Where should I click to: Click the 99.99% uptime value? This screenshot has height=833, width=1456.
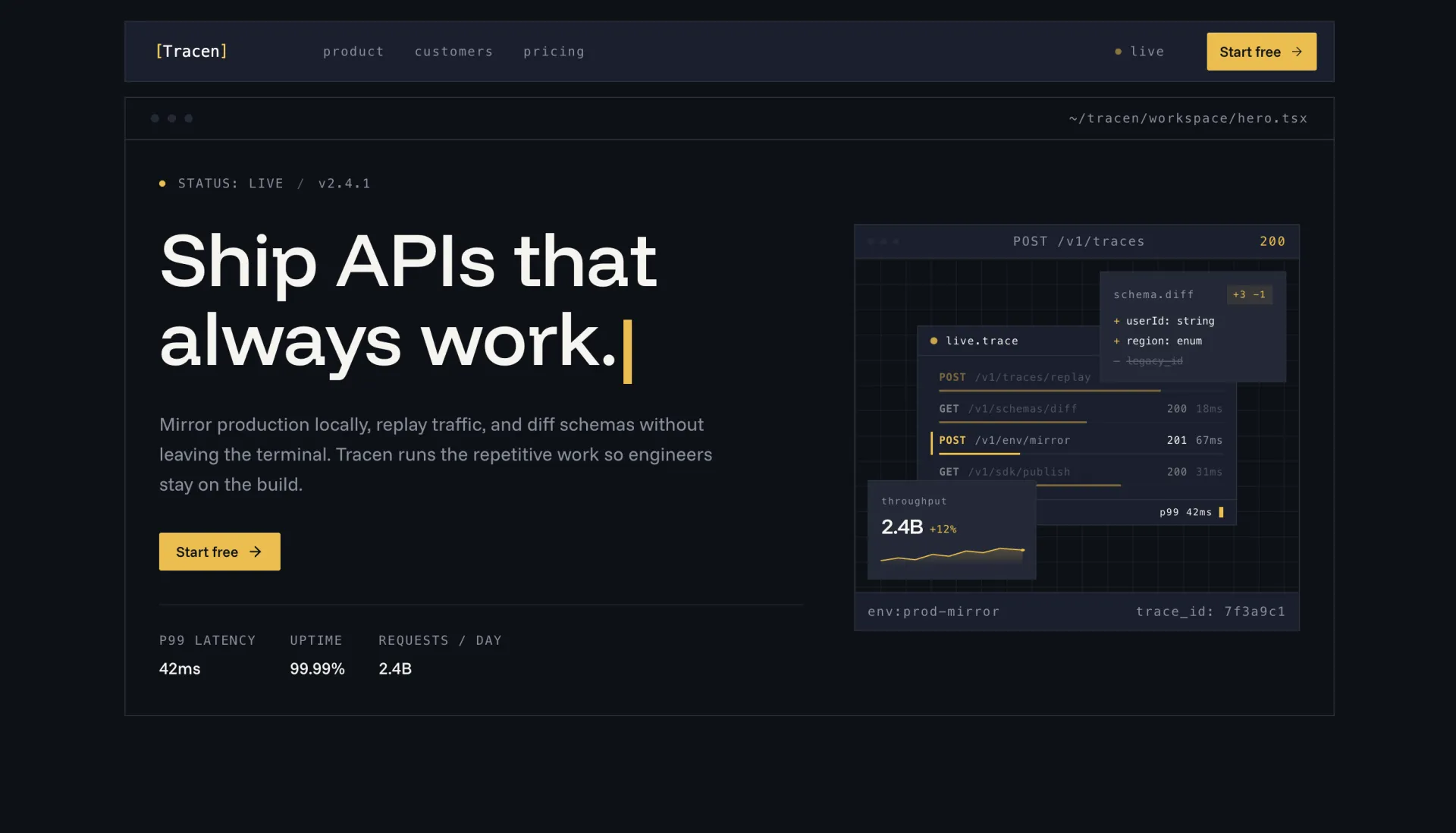tap(317, 668)
